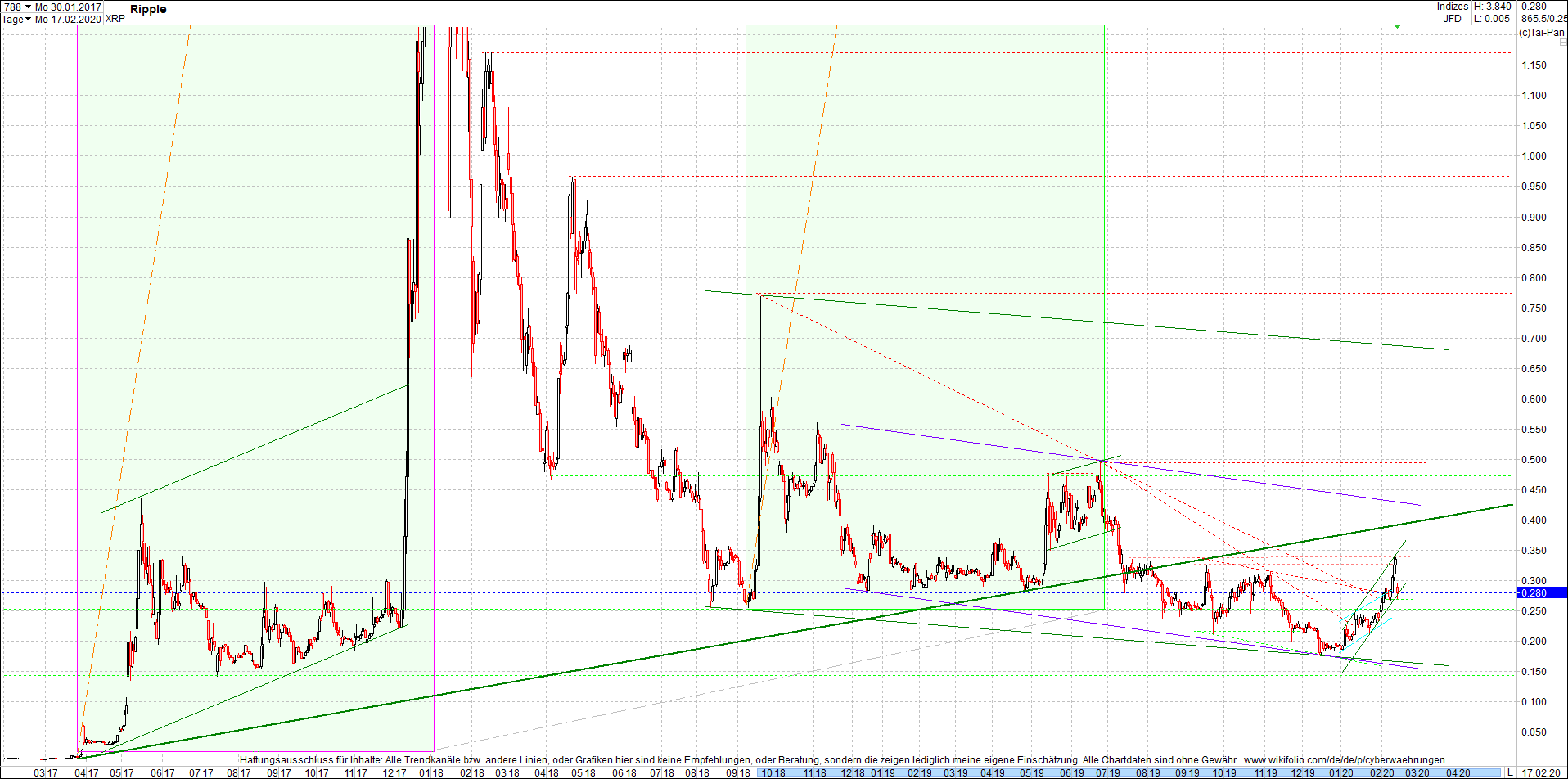Click the JFD data source label
This screenshot has width=1568, height=779.
coord(1453,18)
